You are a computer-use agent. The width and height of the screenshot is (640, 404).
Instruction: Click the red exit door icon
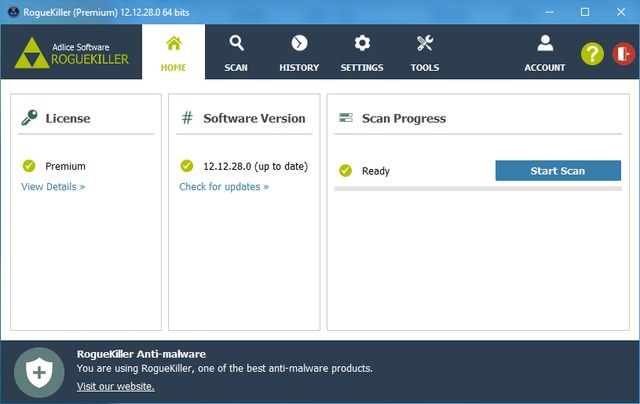click(x=623, y=53)
